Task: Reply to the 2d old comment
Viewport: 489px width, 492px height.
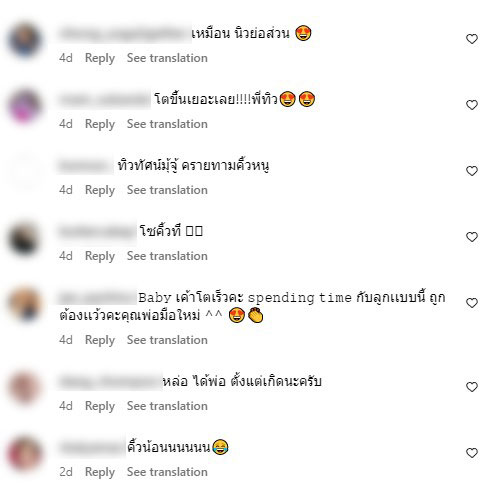Action: pos(100,472)
